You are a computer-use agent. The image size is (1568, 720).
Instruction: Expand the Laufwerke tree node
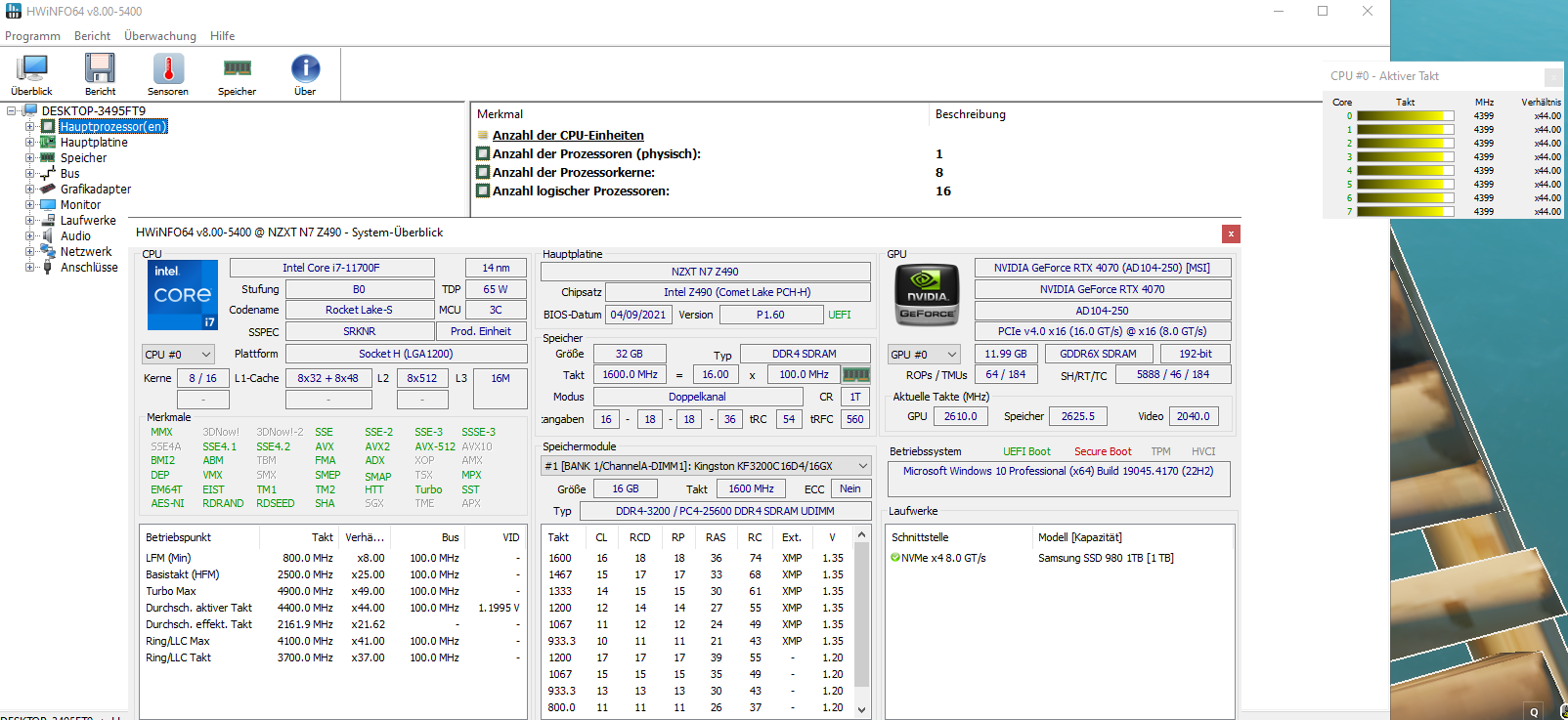(29, 220)
